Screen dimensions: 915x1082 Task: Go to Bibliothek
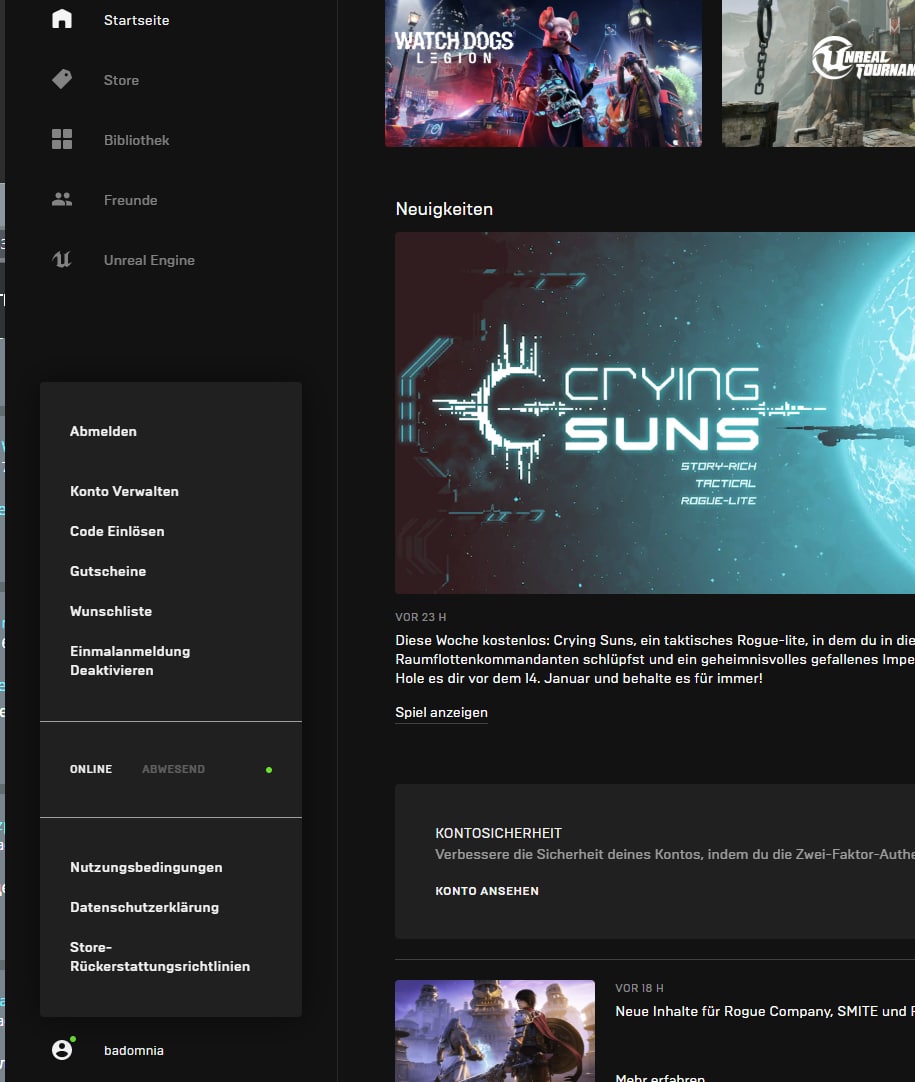(137, 140)
